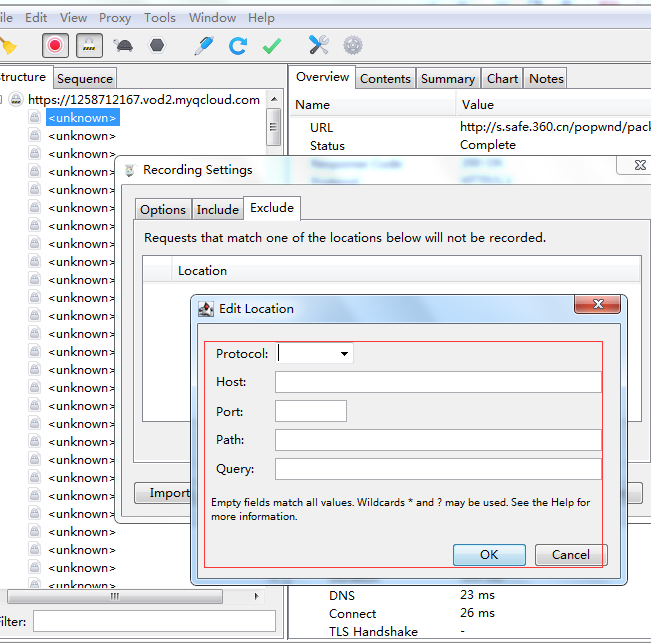
Task: Click into the Port input field
Action: click(x=311, y=411)
